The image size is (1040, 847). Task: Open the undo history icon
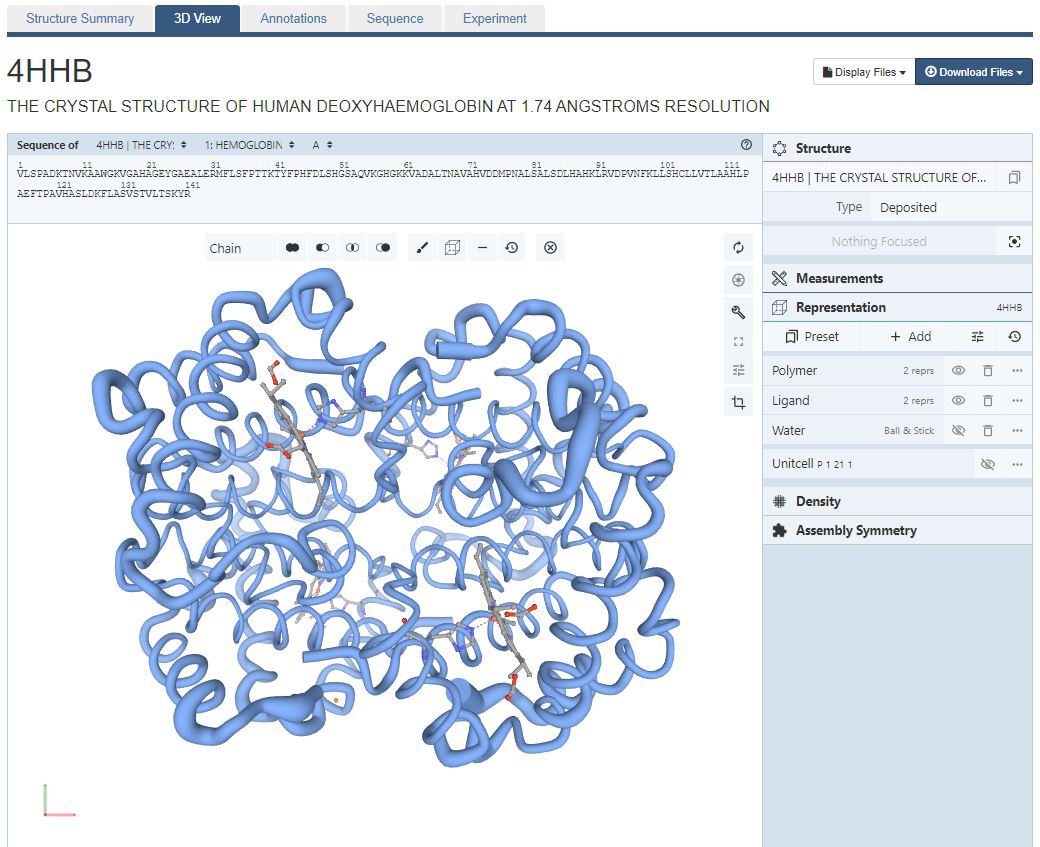tap(513, 247)
